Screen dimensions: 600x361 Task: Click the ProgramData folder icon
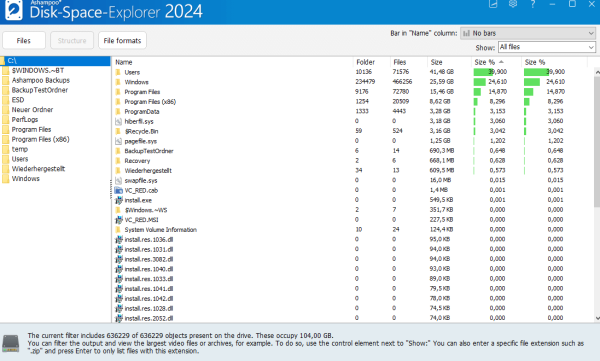[x=118, y=111]
